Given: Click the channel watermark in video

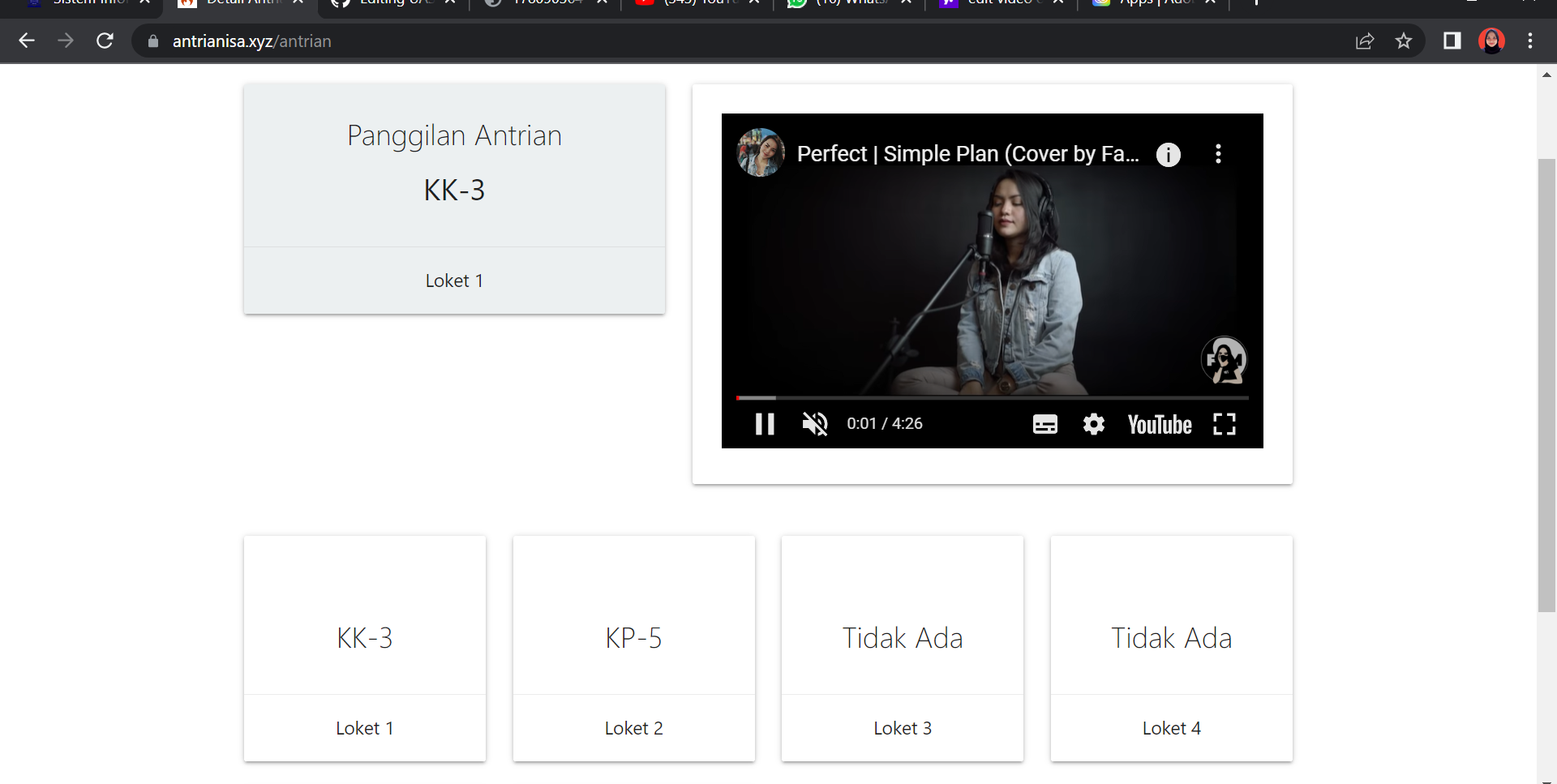Looking at the screenshot, I should pyautogui.click(x=1224, y=360).
